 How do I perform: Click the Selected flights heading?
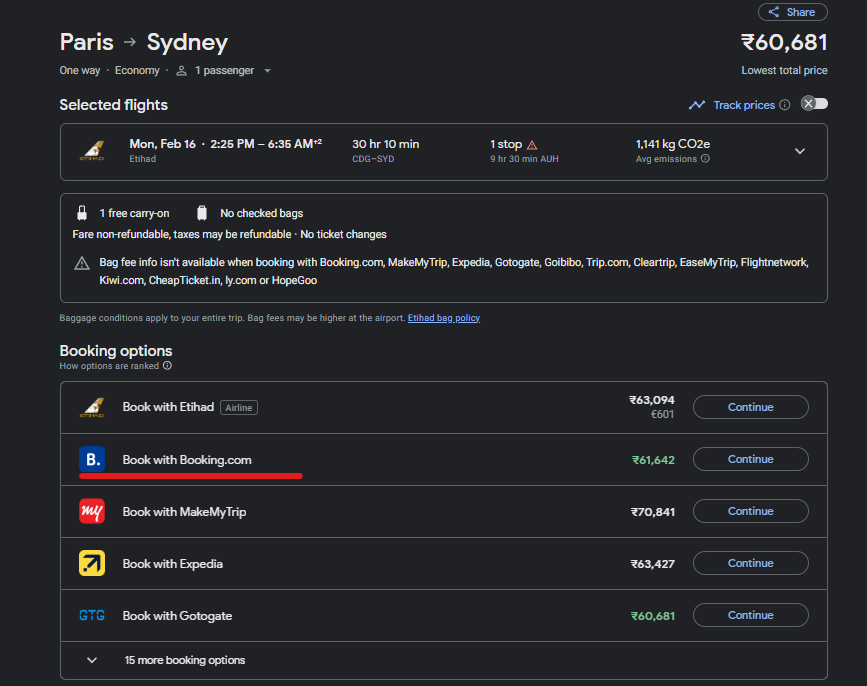[x=113, y=105]
